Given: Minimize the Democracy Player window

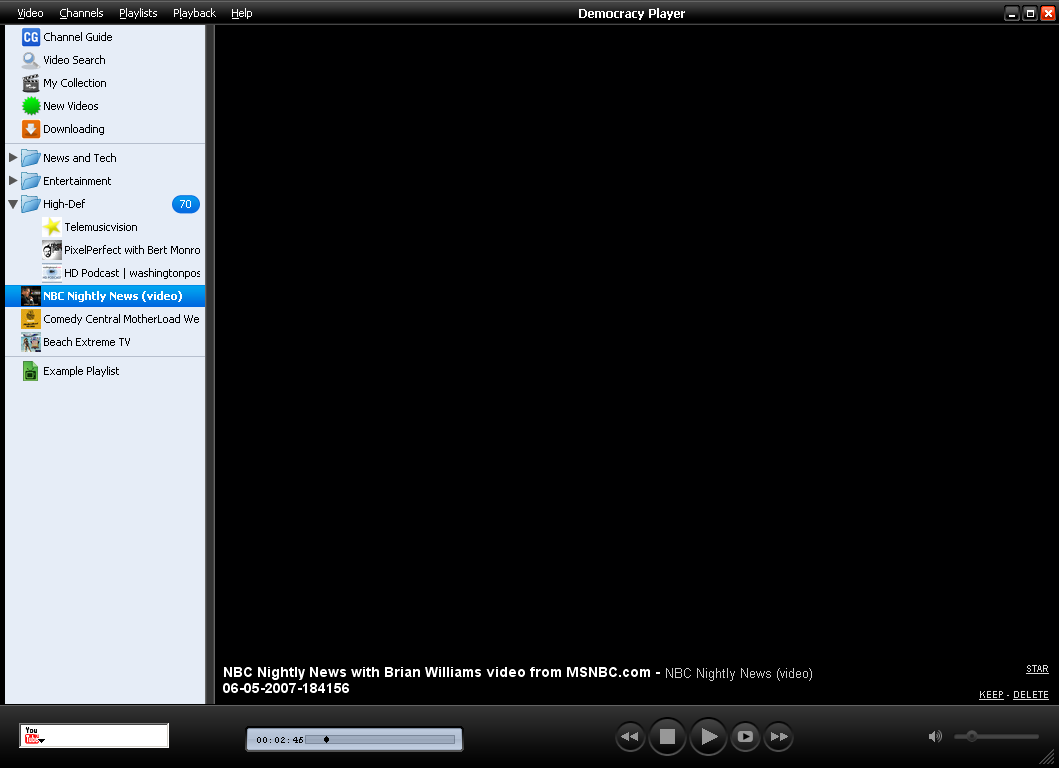Looking at the screenshot, I should [x=1012, y=14].
